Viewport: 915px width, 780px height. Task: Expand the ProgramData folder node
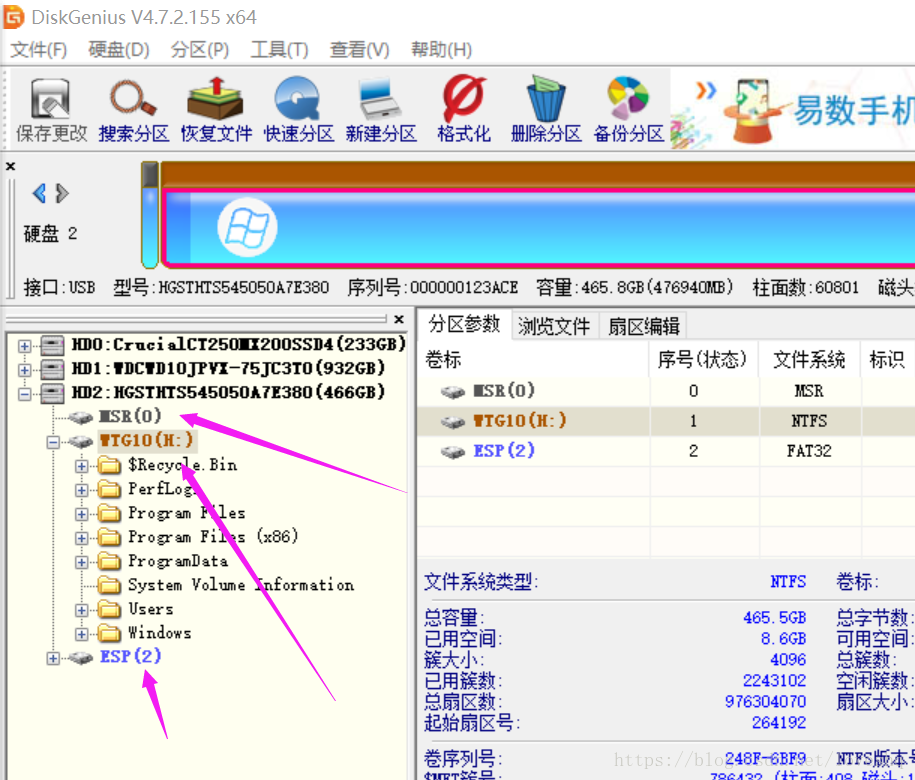coord(82,562)
